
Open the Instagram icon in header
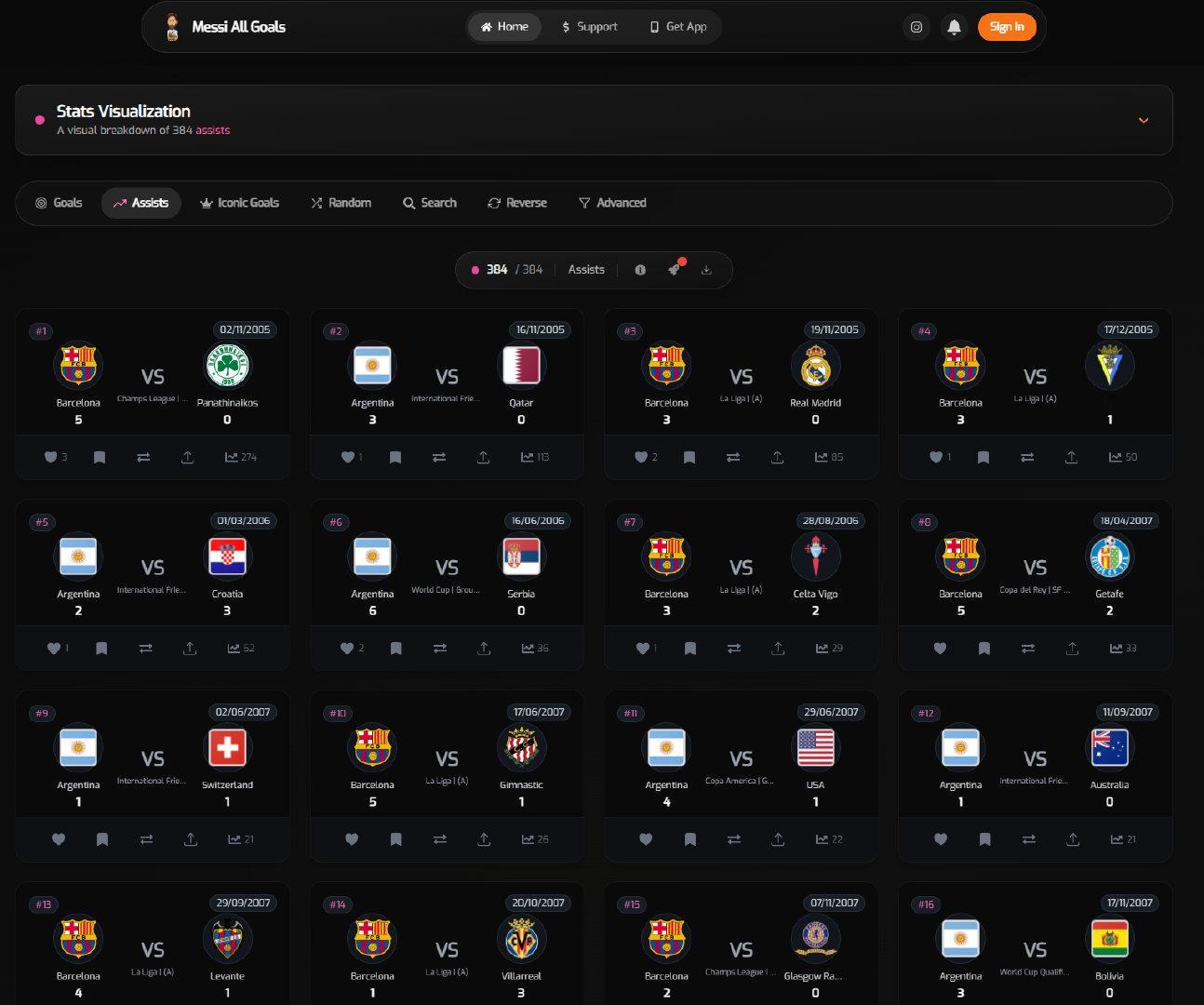[x=916, y=27]
